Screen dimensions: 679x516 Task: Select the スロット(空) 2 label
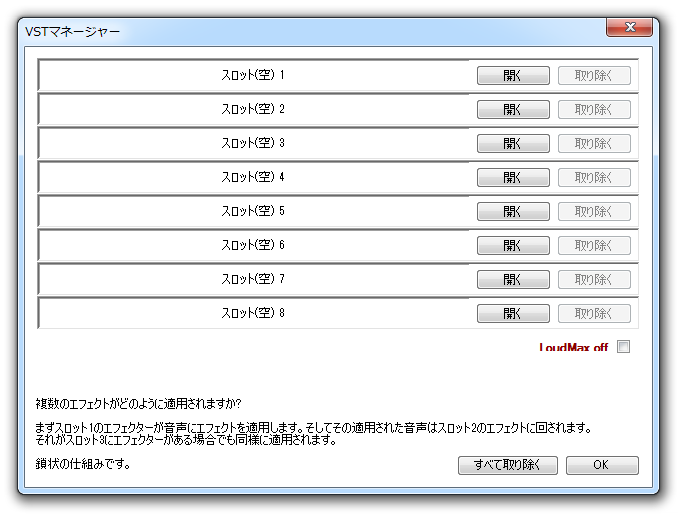point(253,109)
